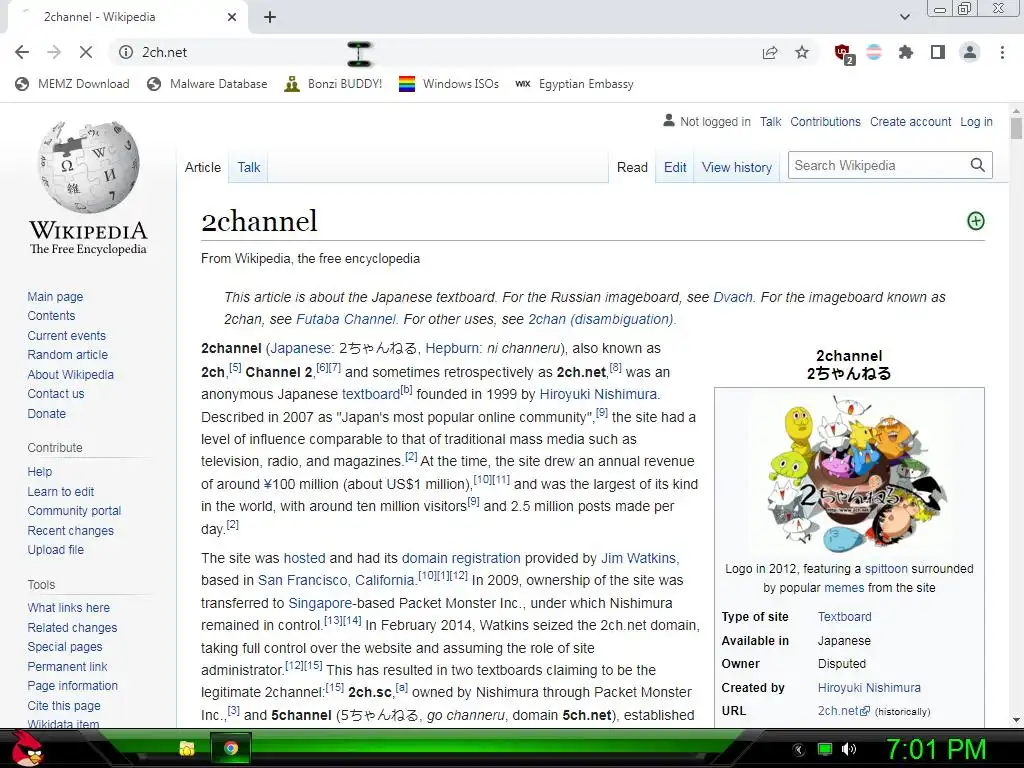Follow the Dvach link in hatnote
The height and width of the screenshot is (768, 1024).
[x=733, y=297]
